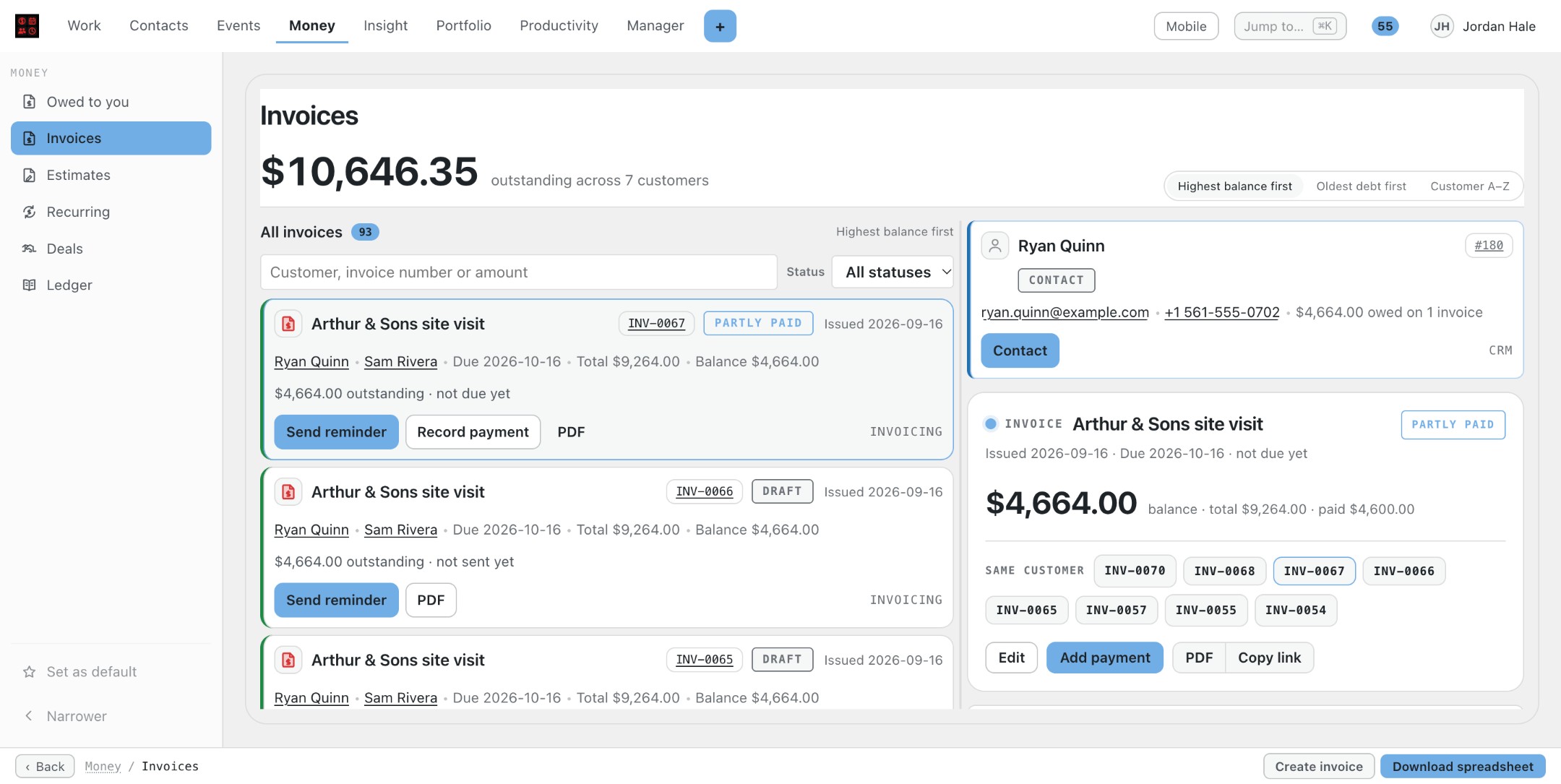Click invoice icon on INV-0065 card
The image size is (1561, 784).
point(288,660)
